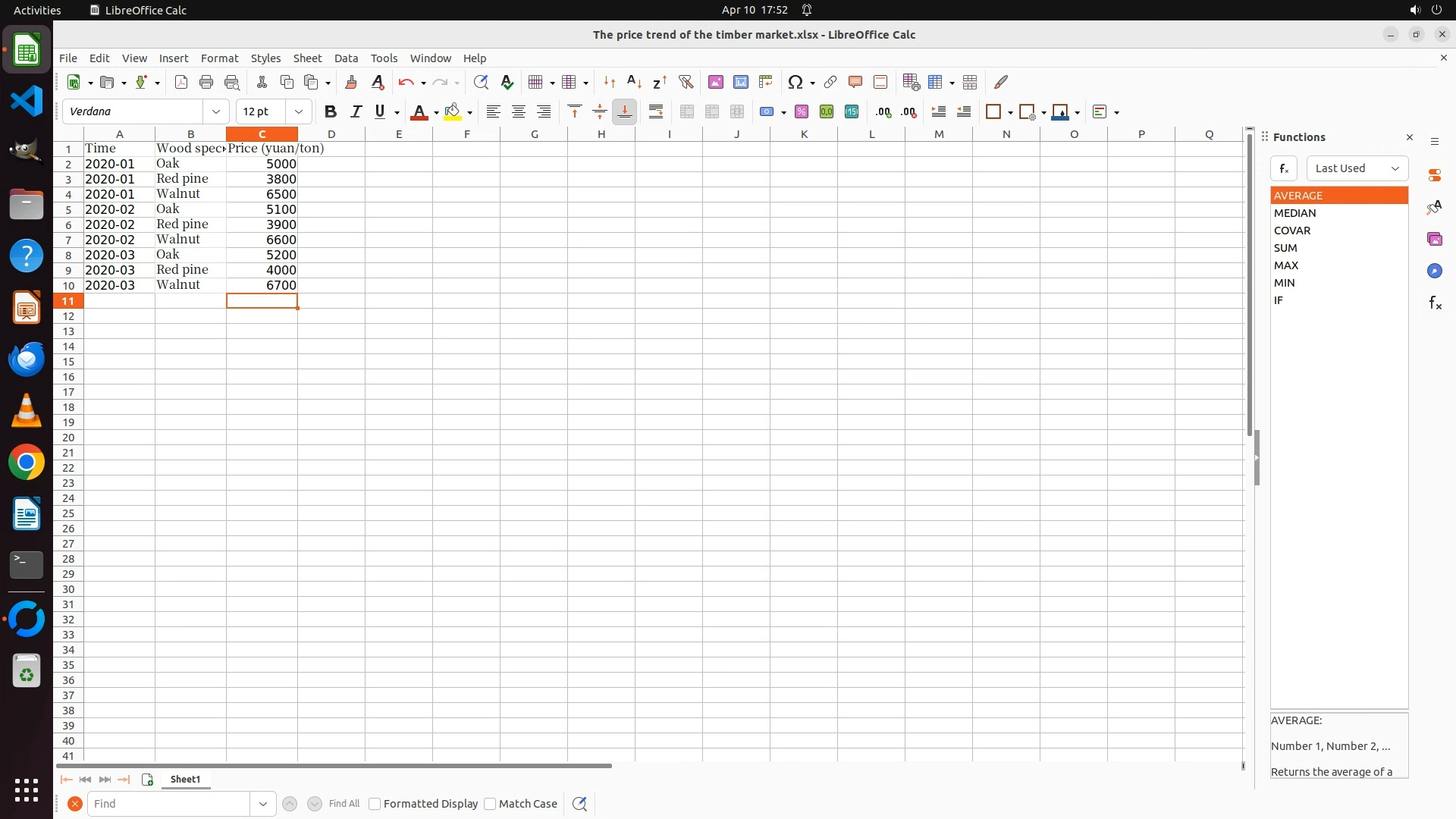Switch to the Sheet1 tab
This screenshot has width=1456, height=819.
click(x=185, y=780)
